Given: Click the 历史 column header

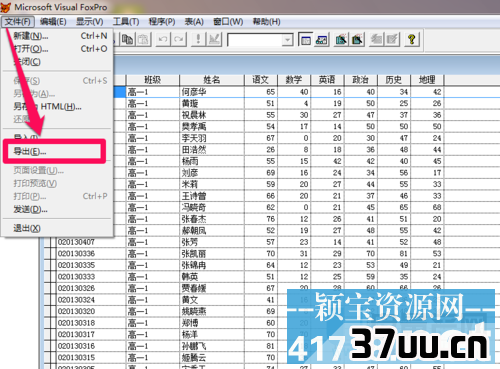Looking at the screenshot, I should [x=394, y=80].
